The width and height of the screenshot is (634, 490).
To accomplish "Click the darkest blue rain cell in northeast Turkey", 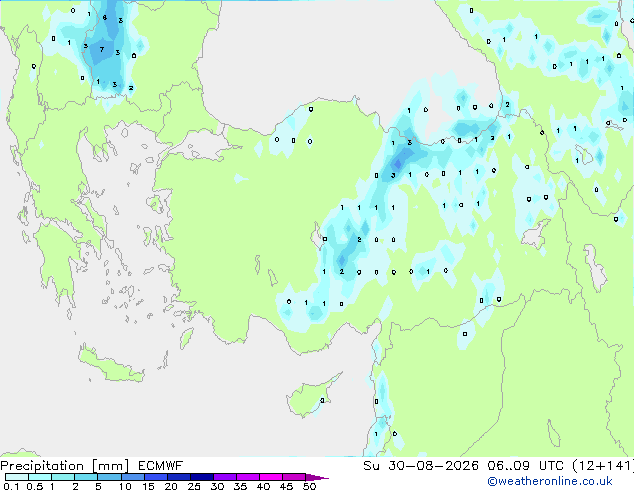I will pos(397,164).
